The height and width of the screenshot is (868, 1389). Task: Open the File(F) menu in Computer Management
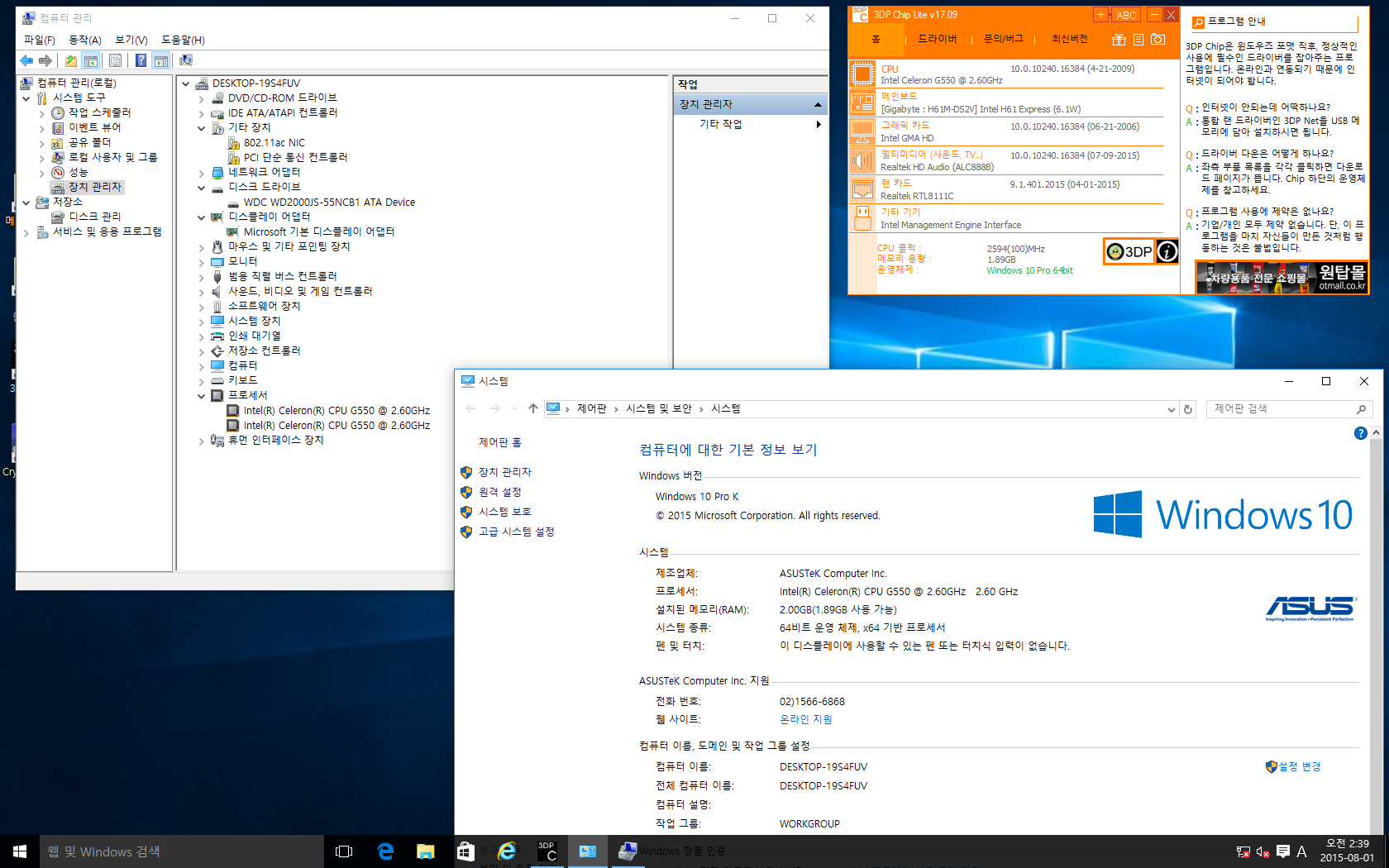coord(39,40)
